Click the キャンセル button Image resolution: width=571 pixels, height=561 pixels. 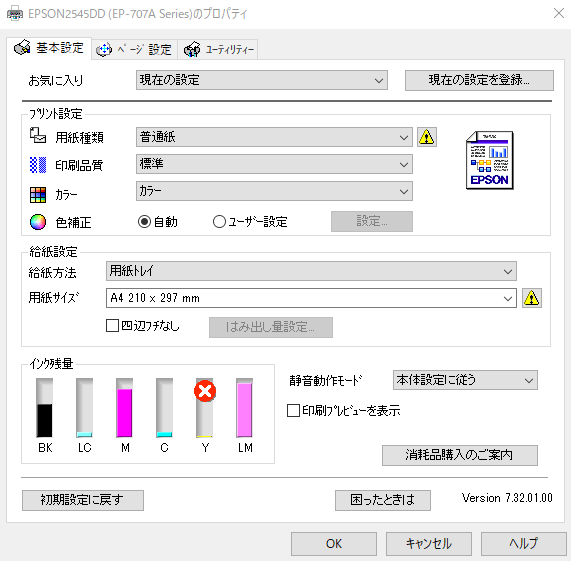(429, 544)
